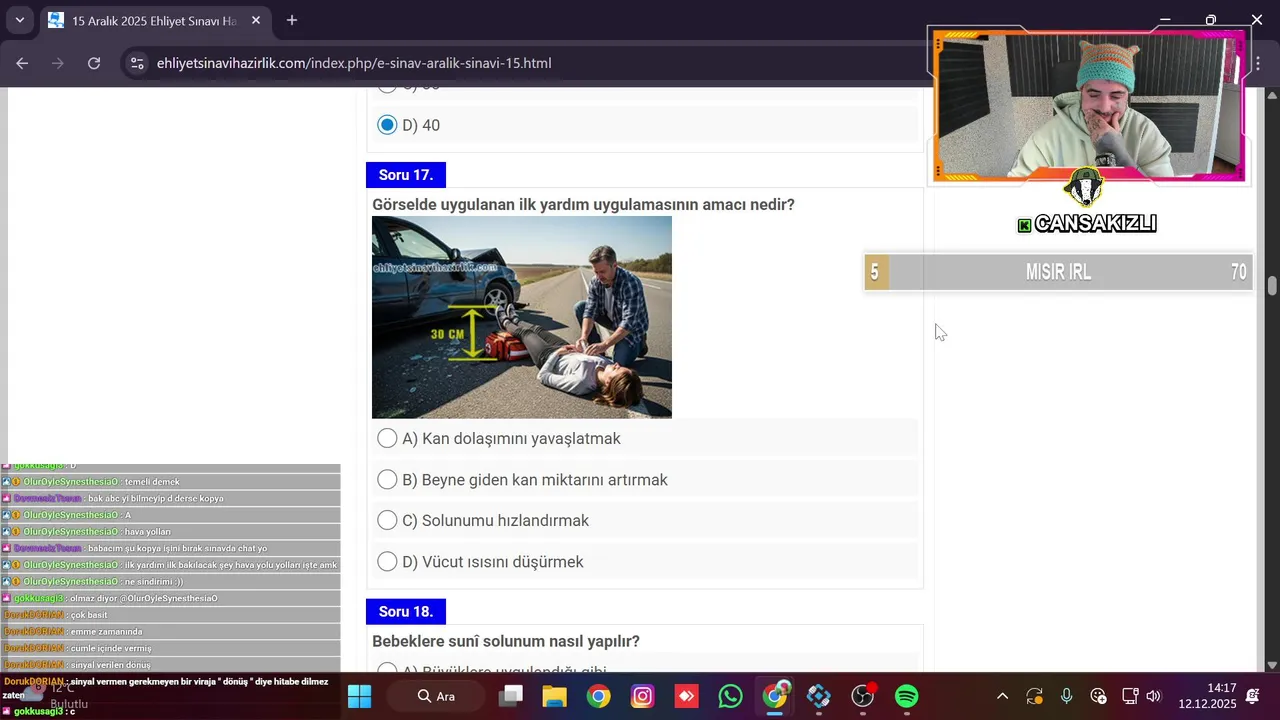Open WhatsApp from the taskbar
The height and width of the screenshot is (720, 1280).
coord(731,696)
